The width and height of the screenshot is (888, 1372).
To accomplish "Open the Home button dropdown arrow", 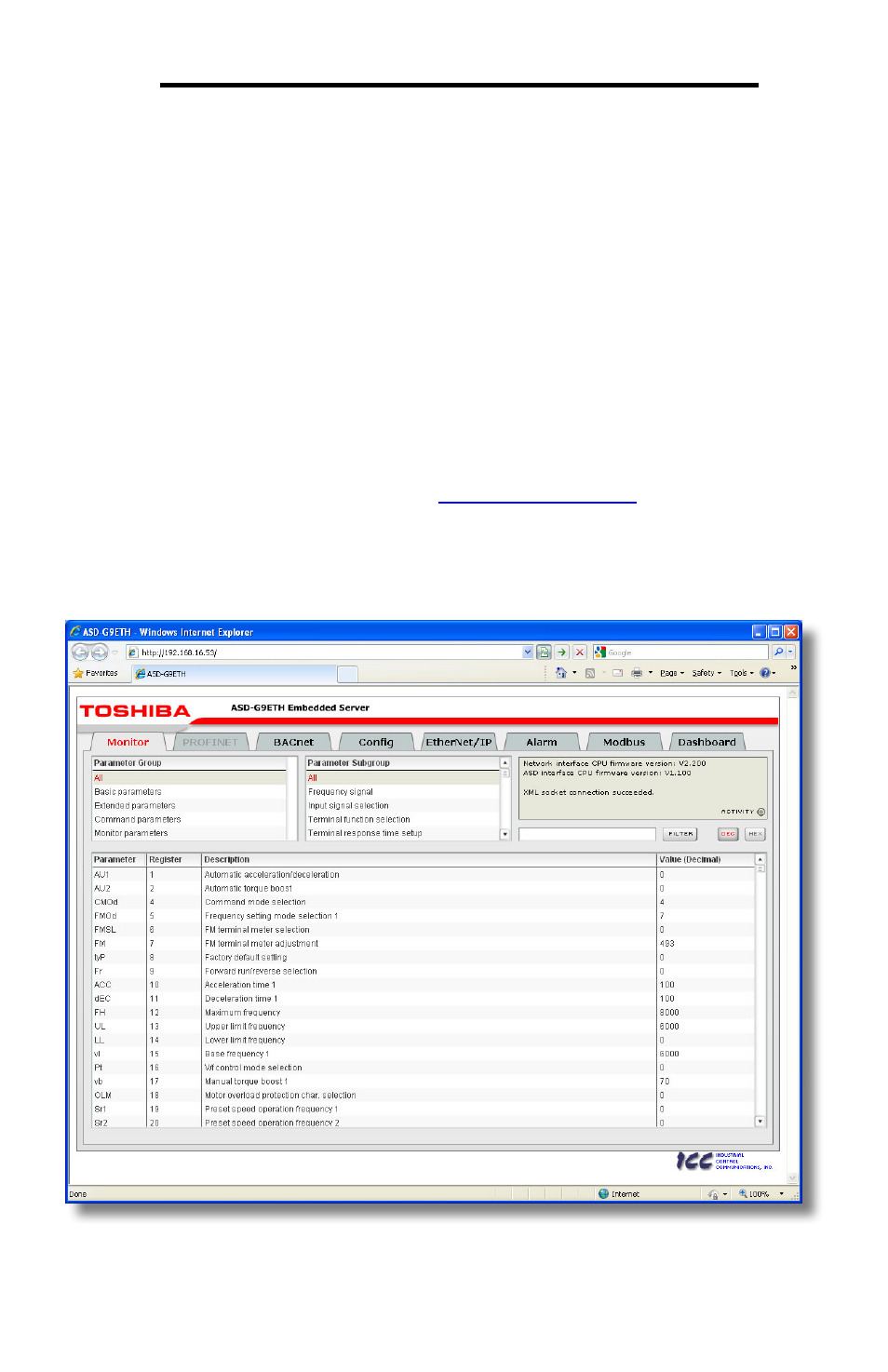I will click(574, 673).
